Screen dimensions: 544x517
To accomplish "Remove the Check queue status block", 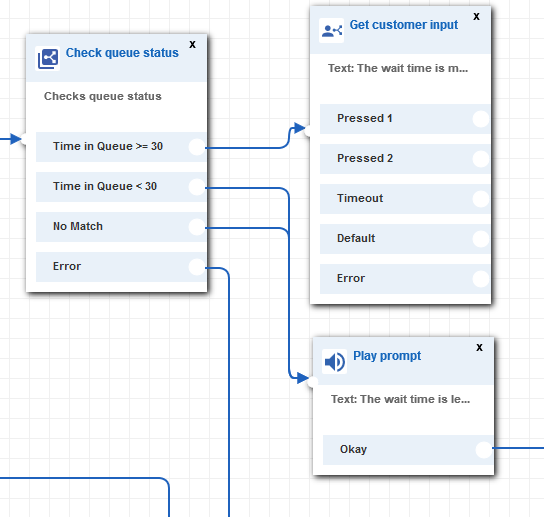I will point(193,44).
